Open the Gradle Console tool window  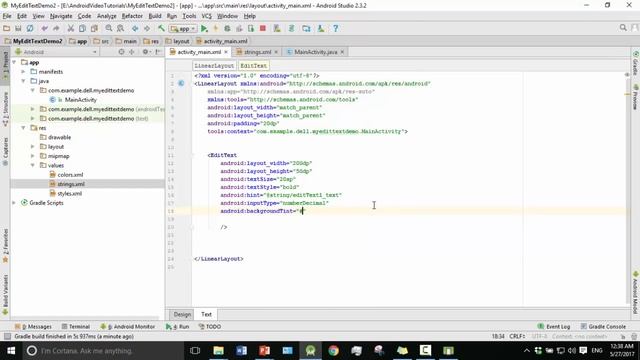coord(603,327)
